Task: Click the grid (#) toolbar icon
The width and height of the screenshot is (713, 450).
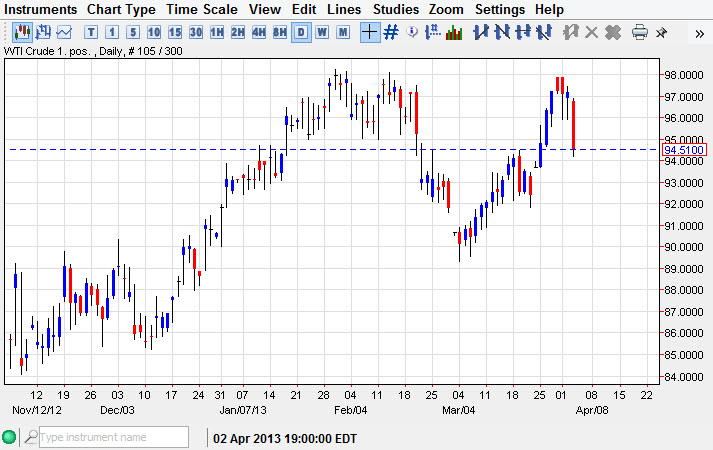Action: [391, 32]
